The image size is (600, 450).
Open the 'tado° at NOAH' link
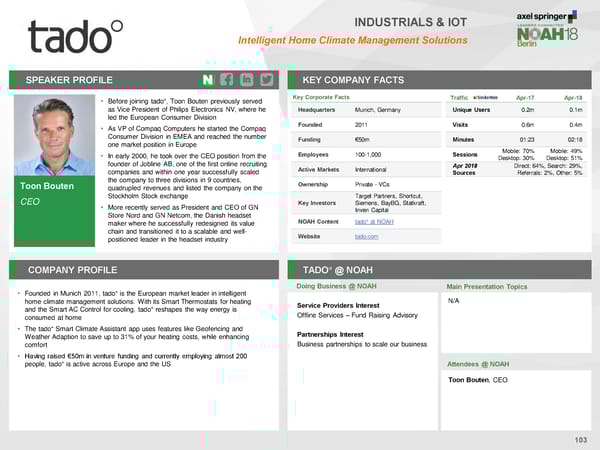[x=346, y=220]
